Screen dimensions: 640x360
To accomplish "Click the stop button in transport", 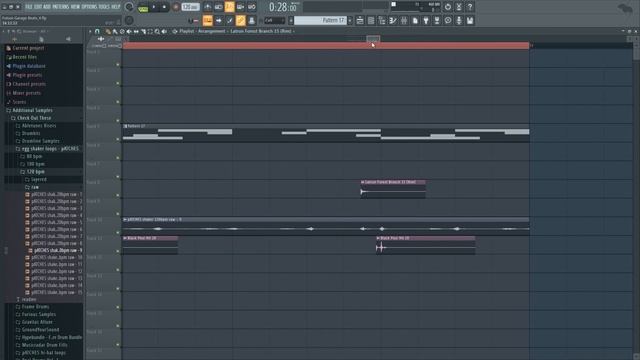I will (x=164, y=7).
